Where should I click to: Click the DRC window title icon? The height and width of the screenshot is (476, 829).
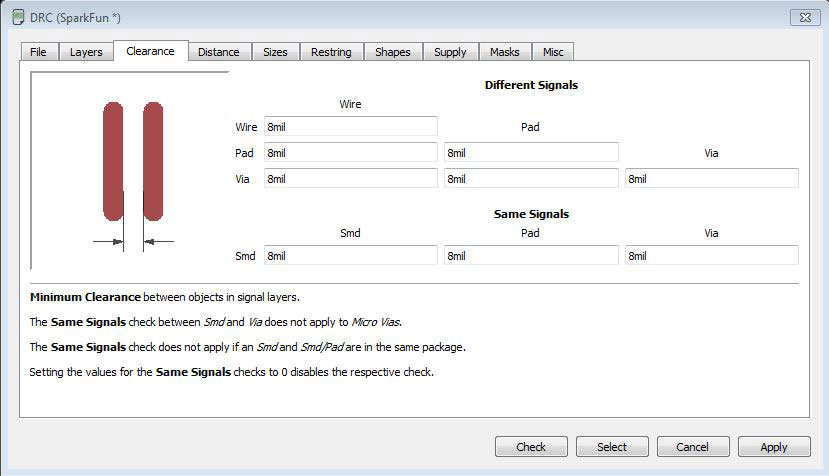[x=18, y=17]
